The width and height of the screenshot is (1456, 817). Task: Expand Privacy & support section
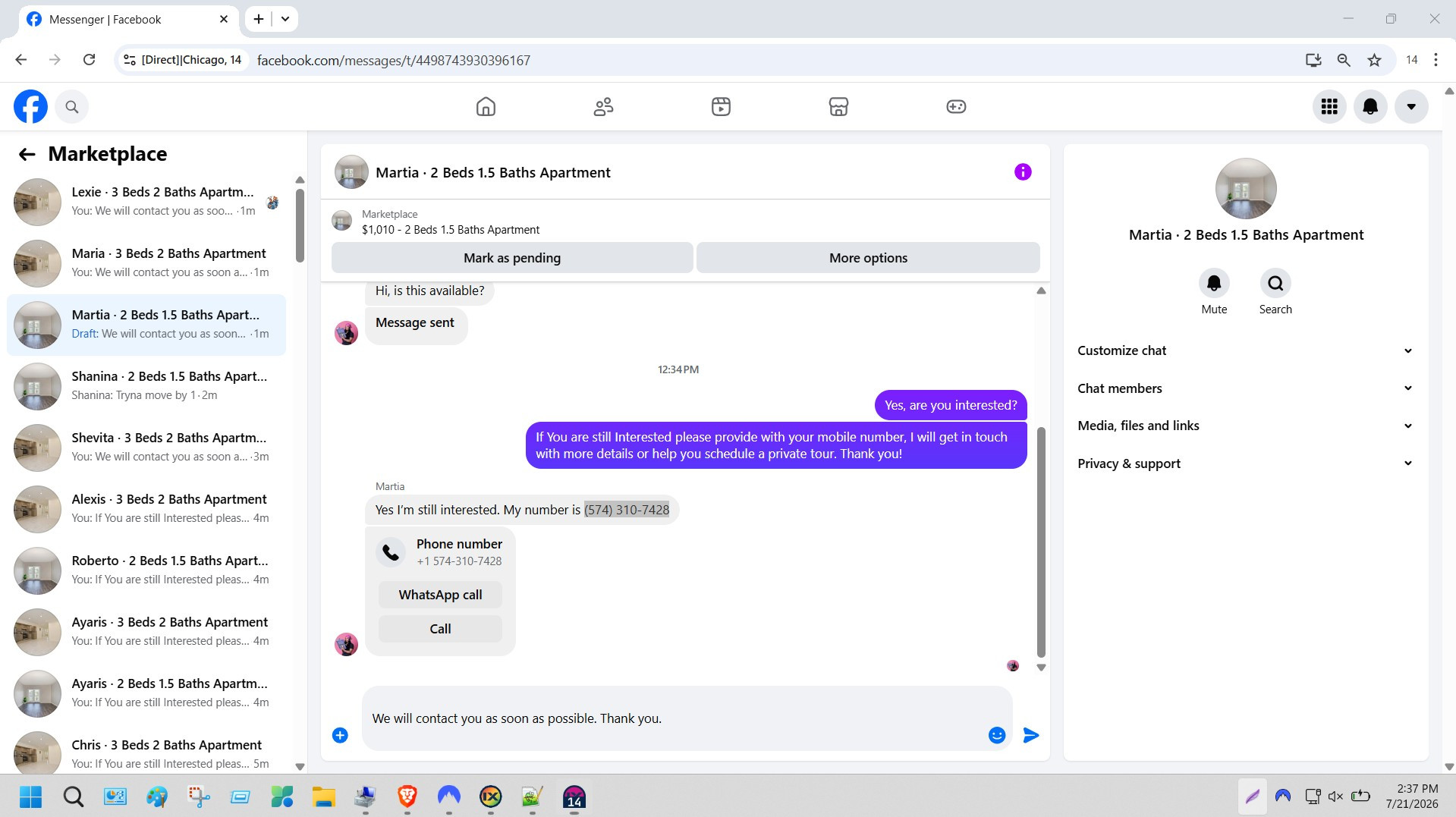coord(1245,463)
